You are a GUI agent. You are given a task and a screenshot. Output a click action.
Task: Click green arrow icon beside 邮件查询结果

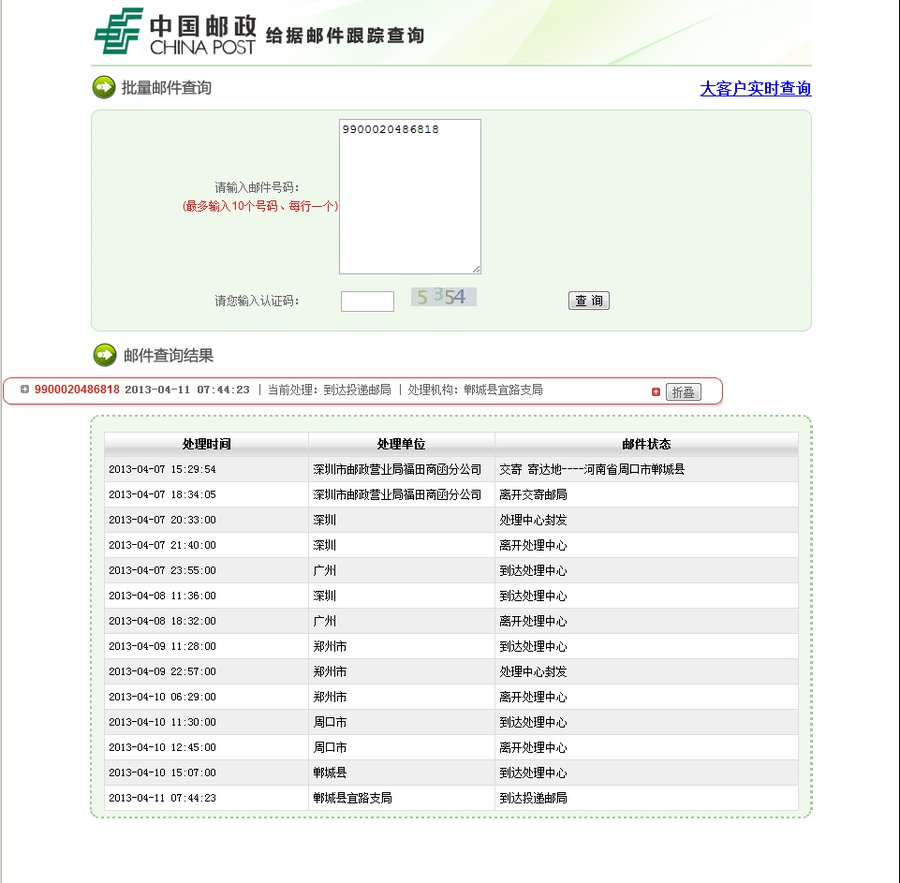pos(104,355)
